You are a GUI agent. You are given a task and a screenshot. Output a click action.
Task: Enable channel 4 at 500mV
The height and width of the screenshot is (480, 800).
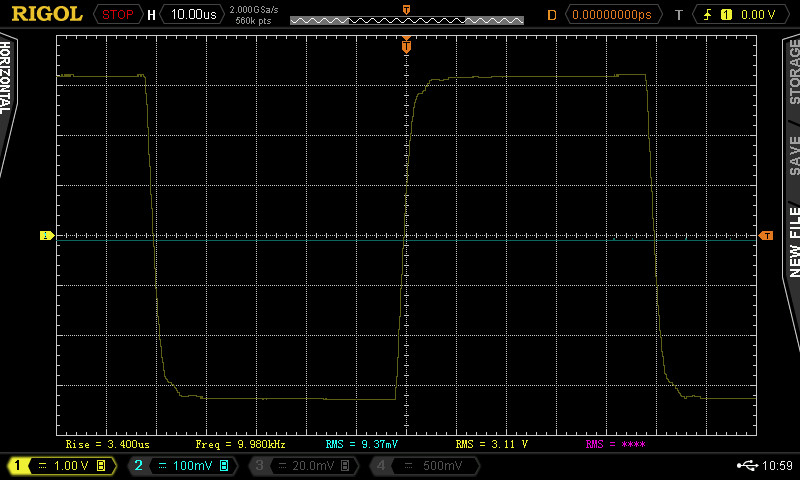[x=425, y=466]
